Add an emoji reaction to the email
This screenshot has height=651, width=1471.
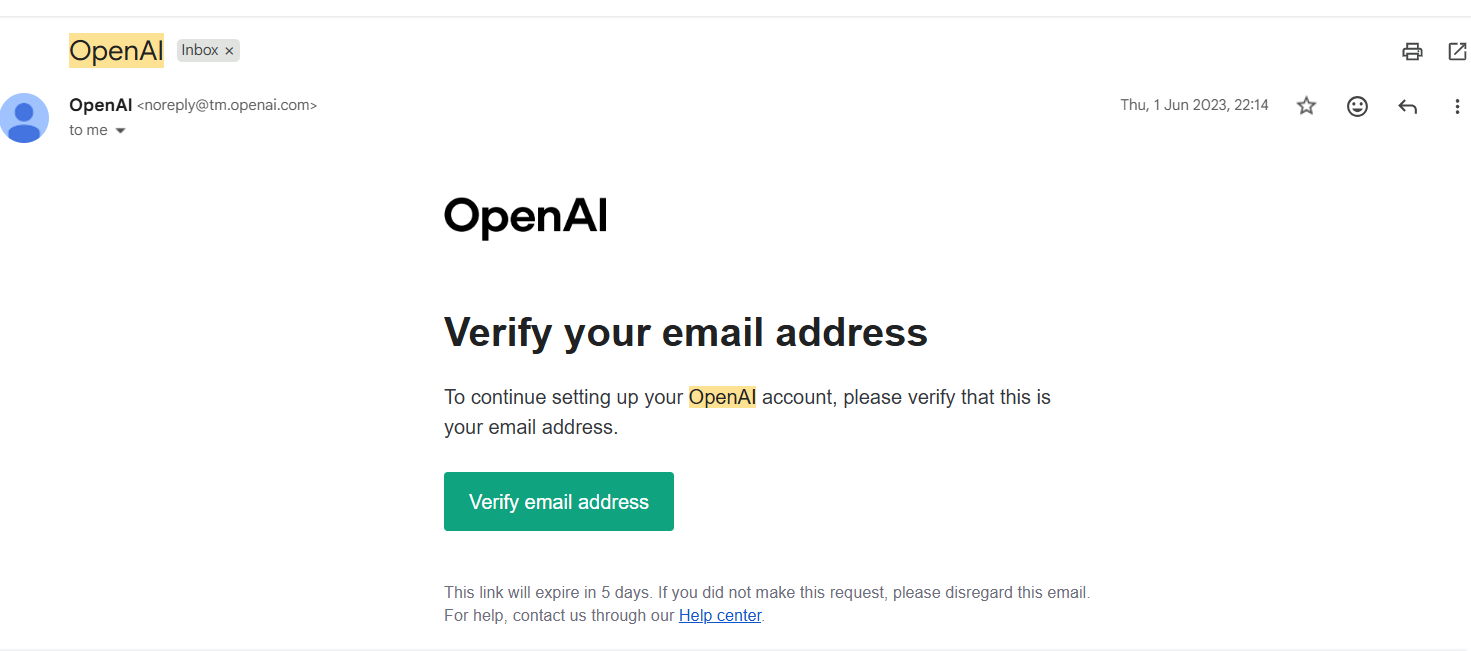1357,105
